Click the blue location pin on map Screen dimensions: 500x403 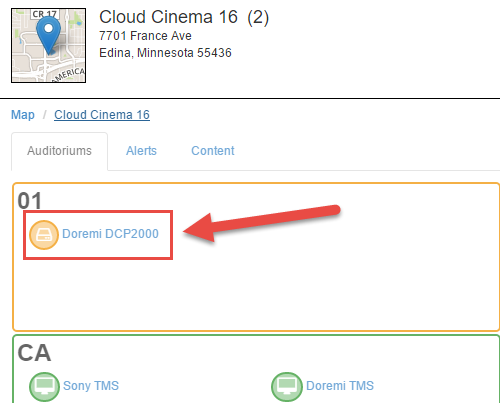(49, 35)
